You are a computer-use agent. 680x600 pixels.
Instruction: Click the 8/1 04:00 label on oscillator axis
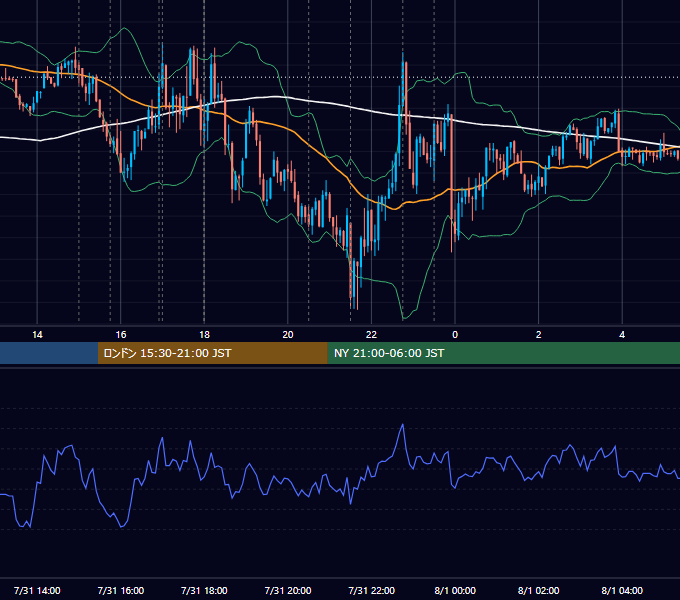[622, 590]
